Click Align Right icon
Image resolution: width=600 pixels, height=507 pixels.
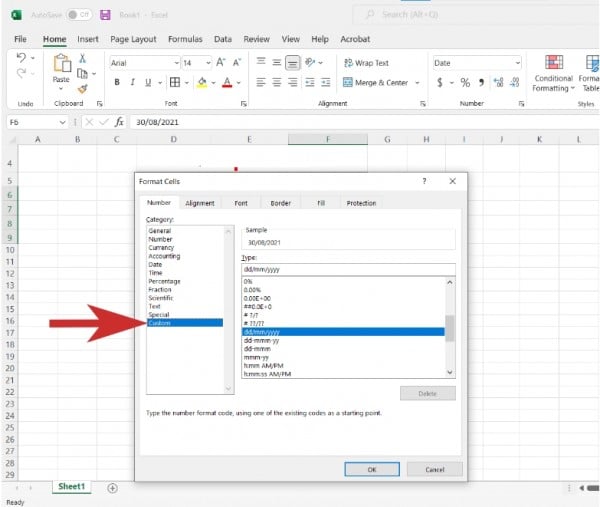pyautogui.click(x=292, y=82)
